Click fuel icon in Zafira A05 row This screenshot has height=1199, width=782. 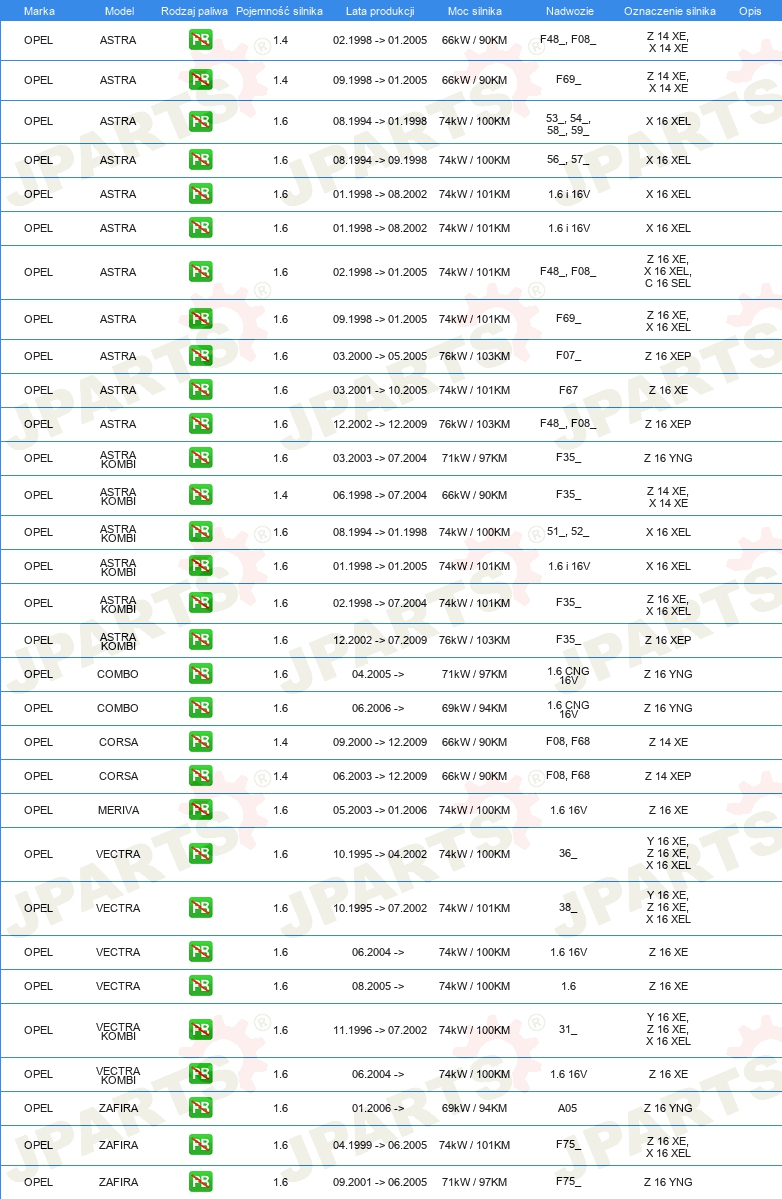pyautogui.click(x=200, y=1107)
